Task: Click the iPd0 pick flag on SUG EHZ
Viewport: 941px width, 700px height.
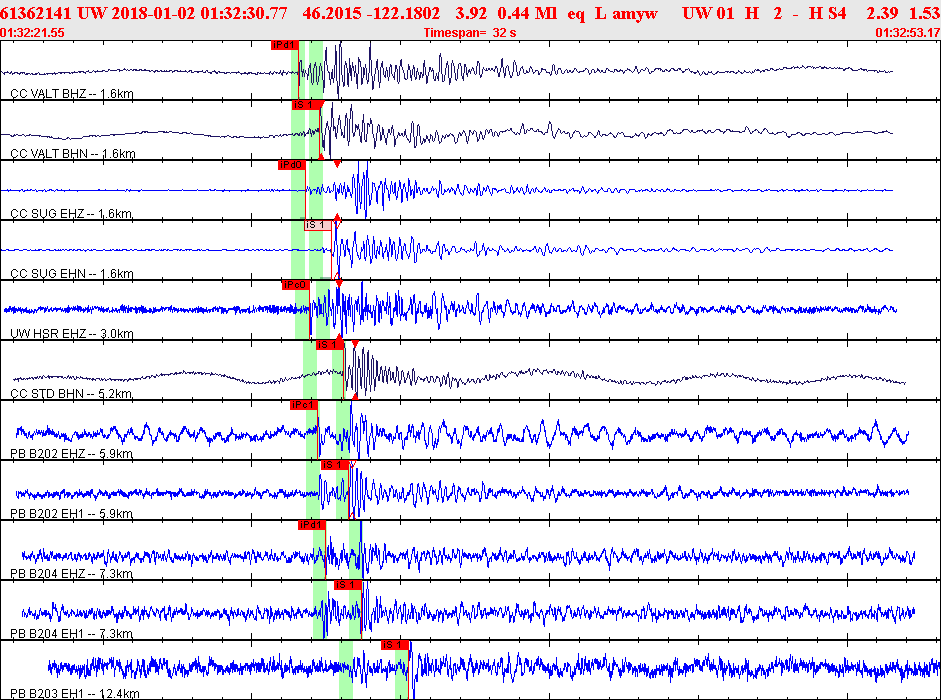Action: pos(292,165)
